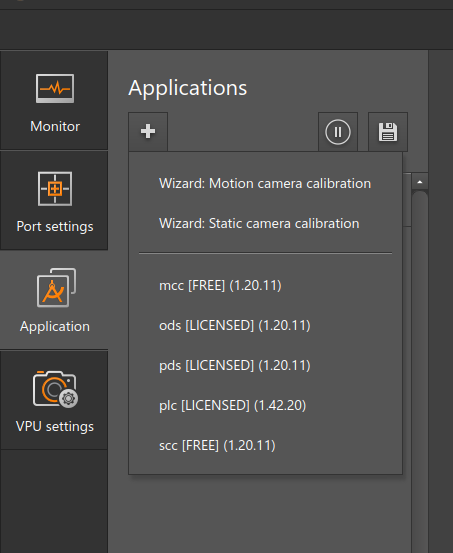Click the scrollbar up arrow
The width and height of the screenshot is (453, 553).
pos(419,182)
